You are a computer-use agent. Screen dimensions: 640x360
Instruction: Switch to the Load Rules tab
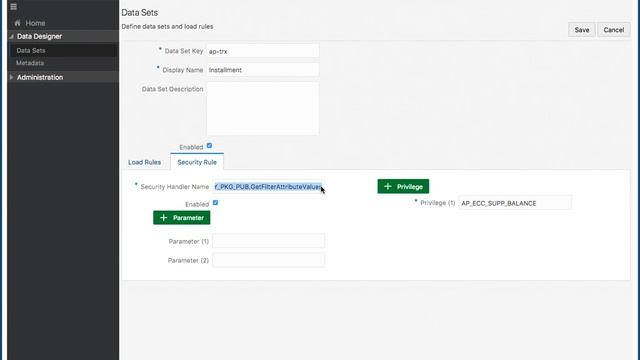(x=144, y=162)
